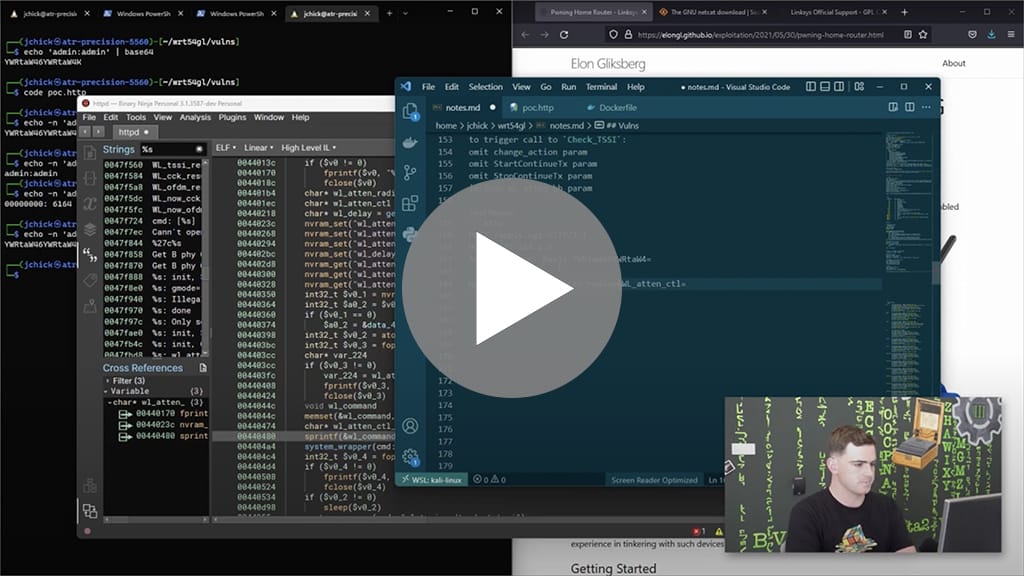Open Run menu in VS Code
The width and height of the screenshot is (1024, 576).
(x=568, y=87)
